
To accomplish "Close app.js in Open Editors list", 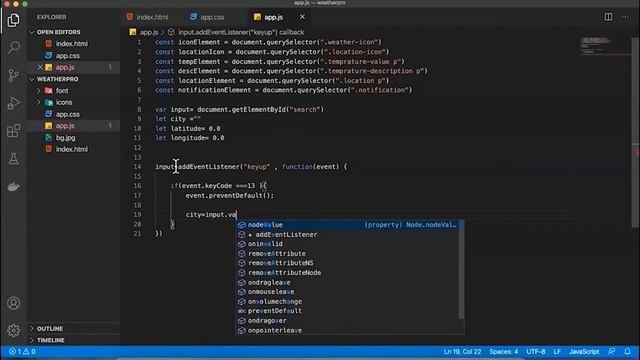I will point(40,67).
